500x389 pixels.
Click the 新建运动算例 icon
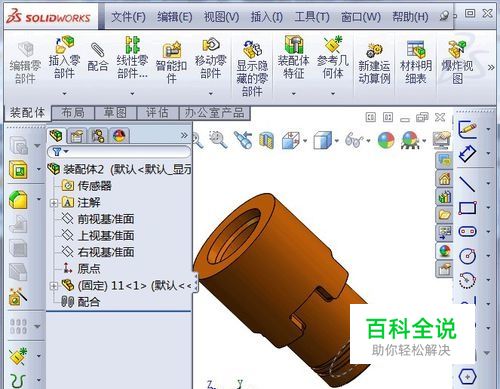pyautogui.click(x=374, y=50)
